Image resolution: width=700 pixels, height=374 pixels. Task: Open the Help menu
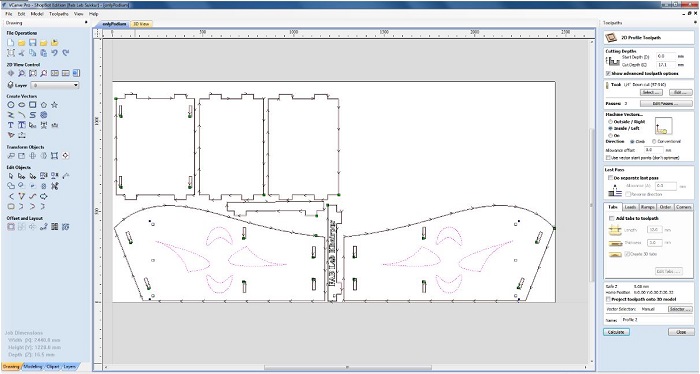(93, 14)
